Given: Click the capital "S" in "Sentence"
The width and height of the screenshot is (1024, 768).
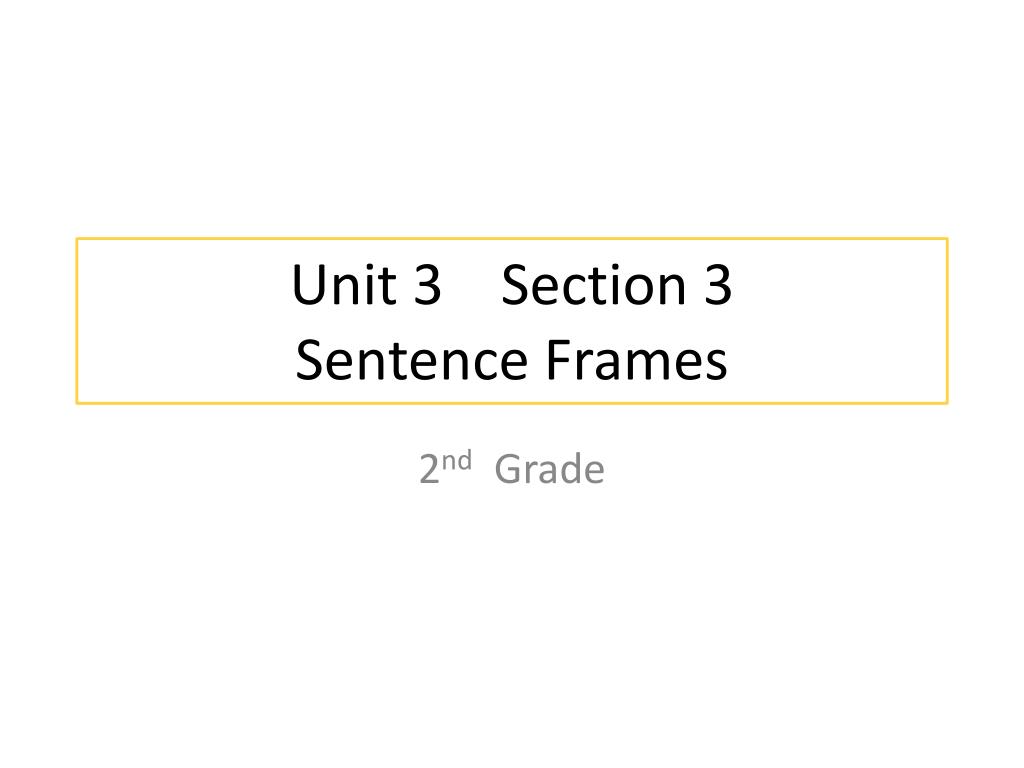Looking at the screenshot, I should click(x=310, y=360).
